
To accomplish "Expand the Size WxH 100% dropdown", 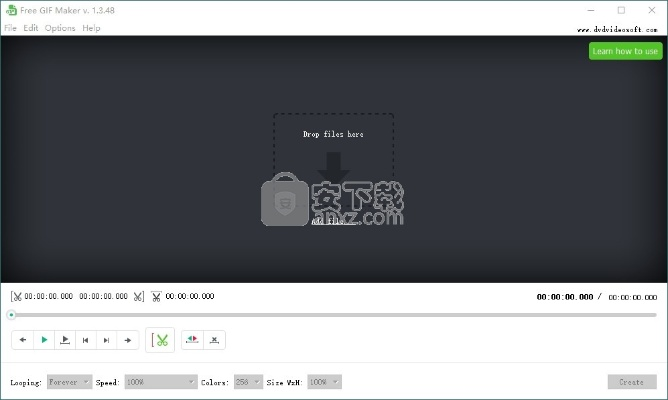I will [324, 382].
